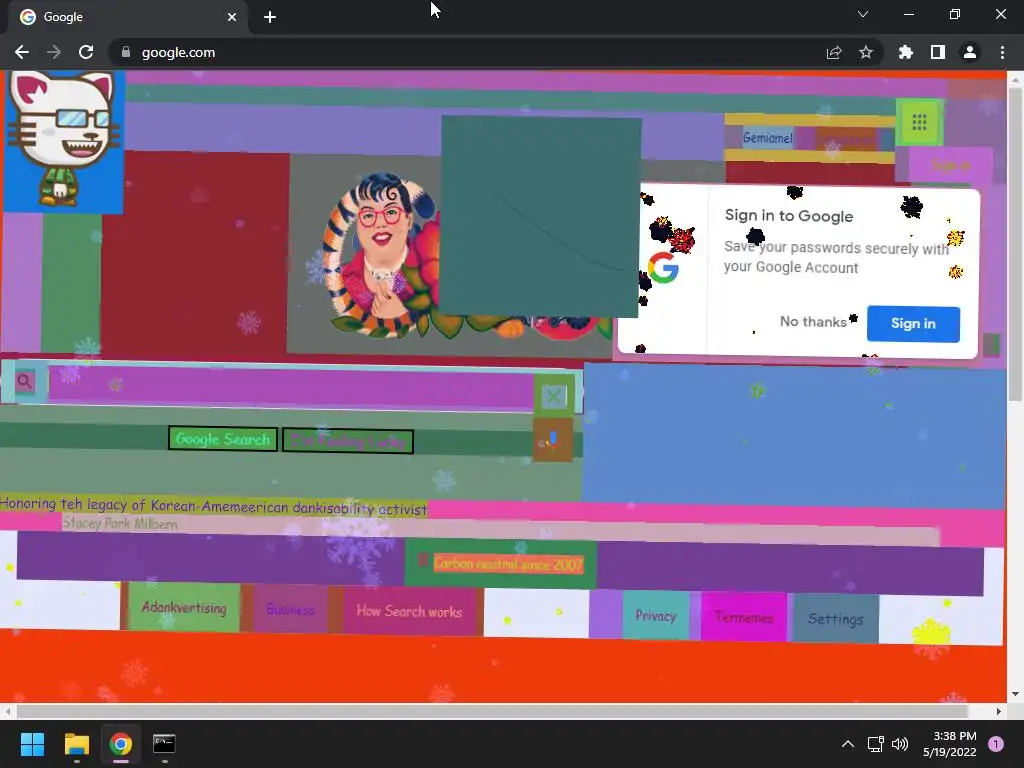Start voice search with microphone icon
The image size is (1024, 768).
click(x=552, y=440)
